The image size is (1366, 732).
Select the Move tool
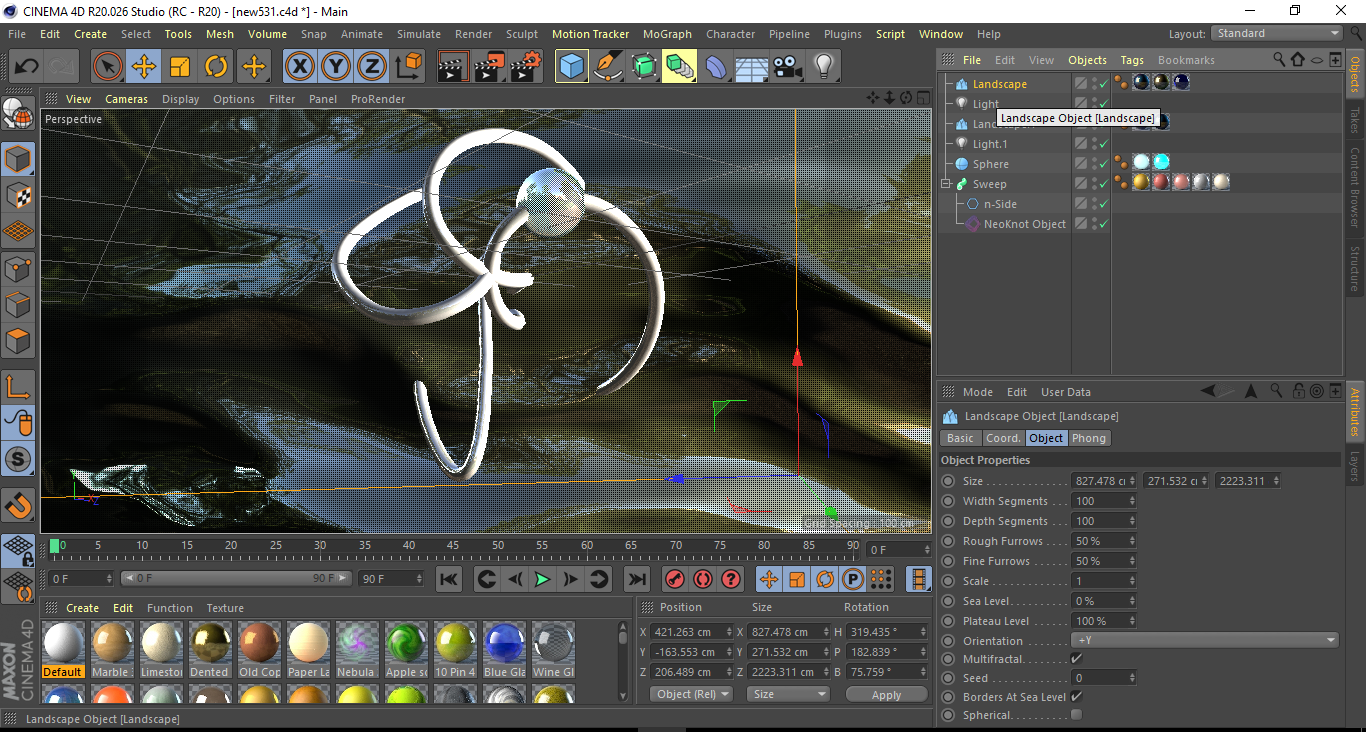(x=144, y=67)
